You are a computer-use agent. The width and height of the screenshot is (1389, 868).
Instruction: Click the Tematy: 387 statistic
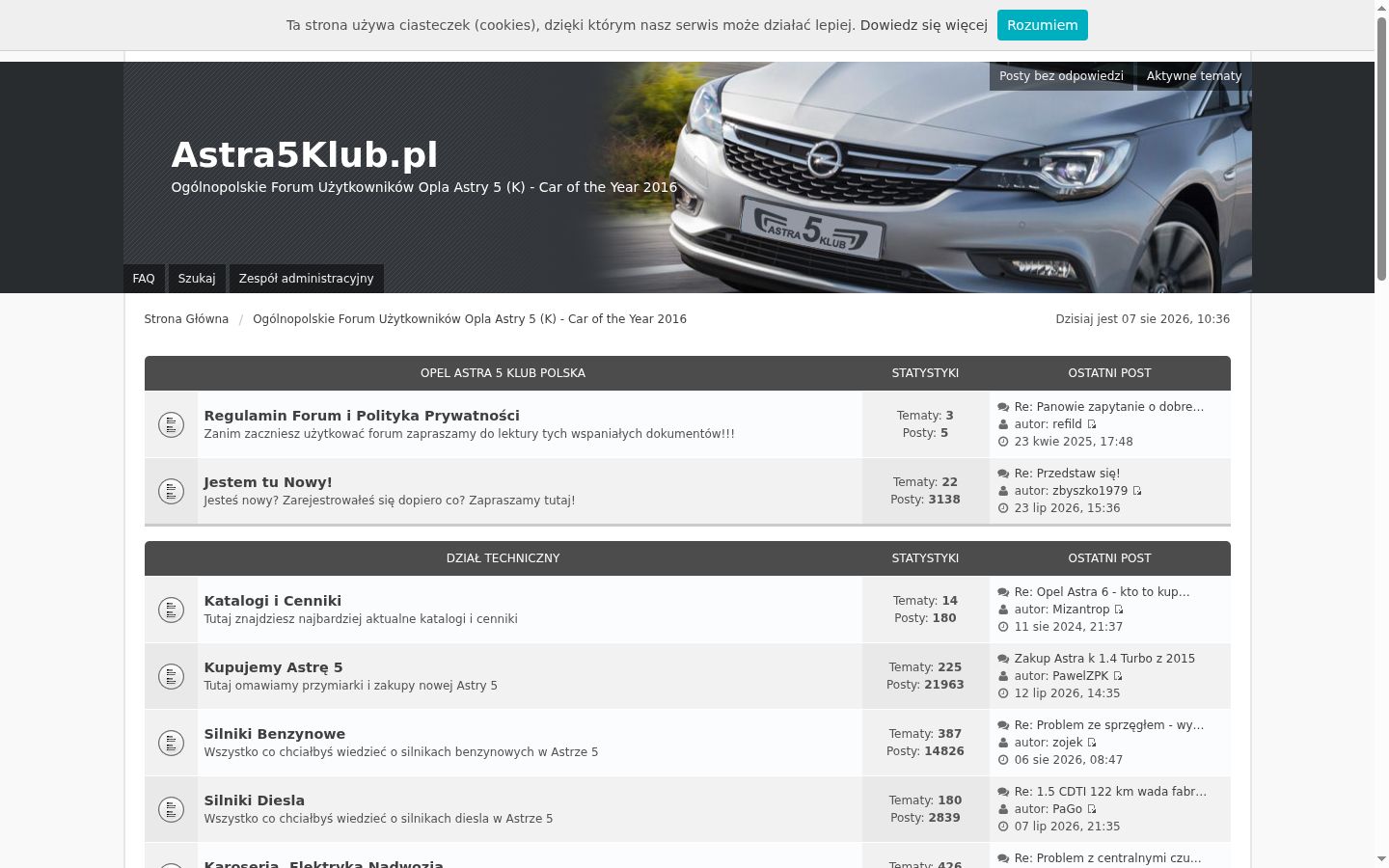tap(925, 734)
